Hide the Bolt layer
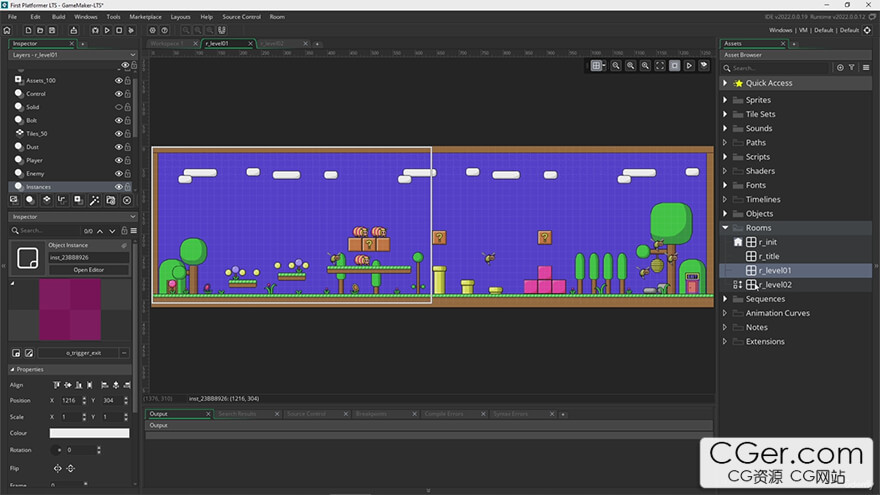The image size is (880, 495). pyautogui.click(x=118, y=120)
